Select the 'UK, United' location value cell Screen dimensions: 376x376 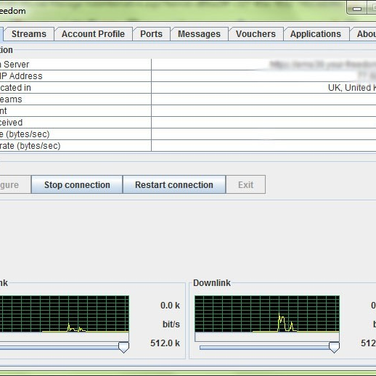264,88
